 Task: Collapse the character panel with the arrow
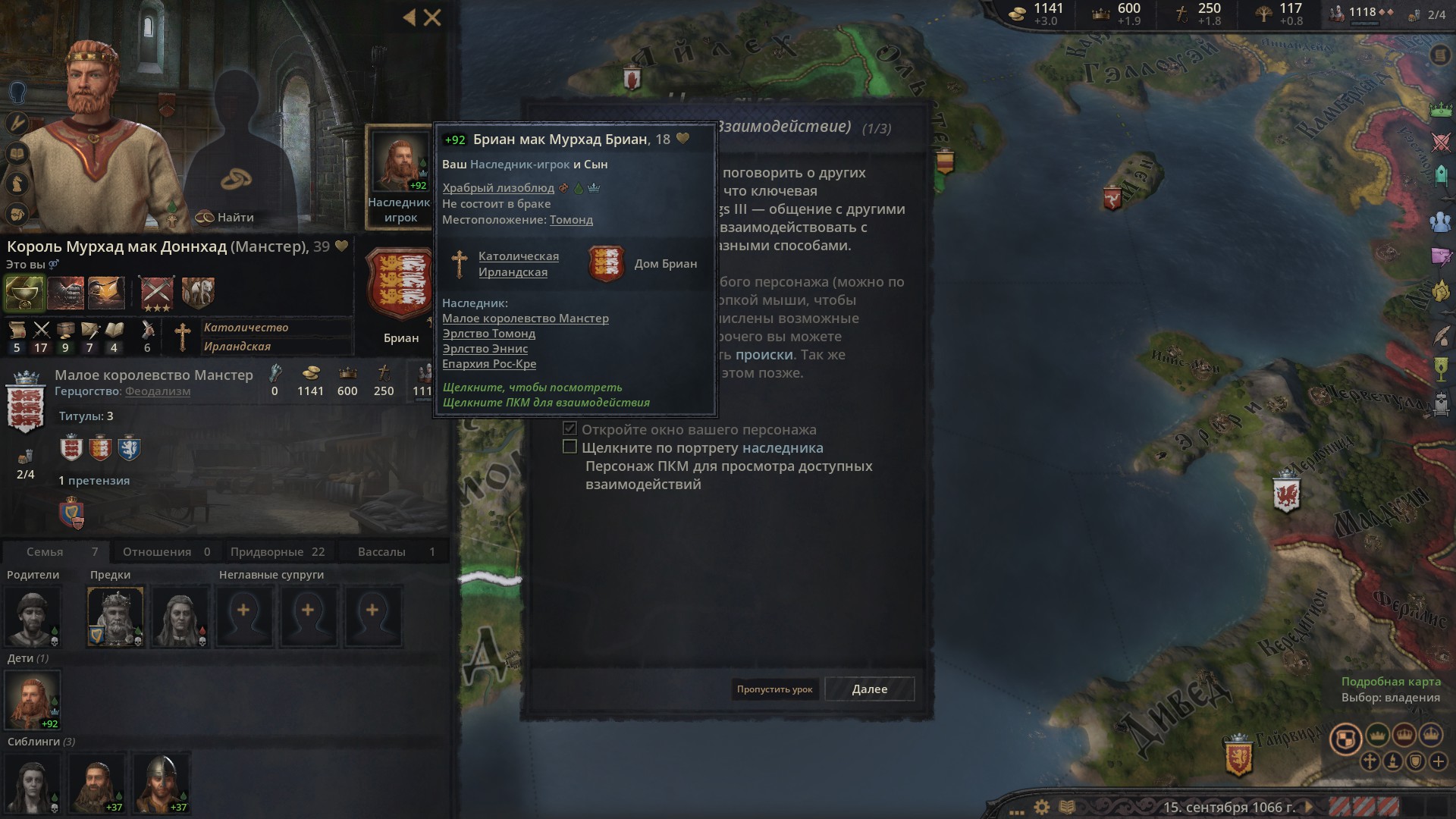pos(409,17)
